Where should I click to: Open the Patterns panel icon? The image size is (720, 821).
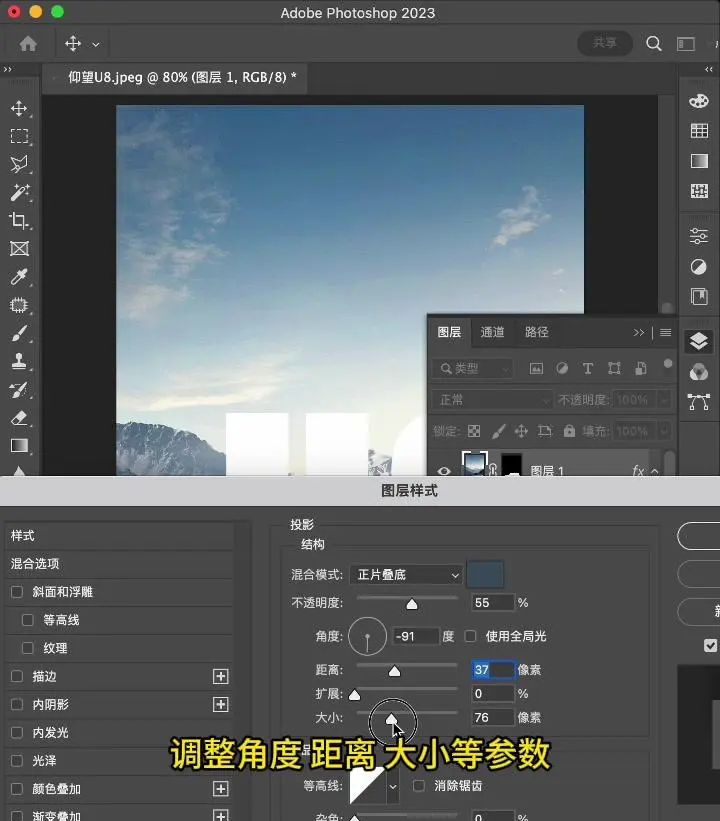[699, 191]
